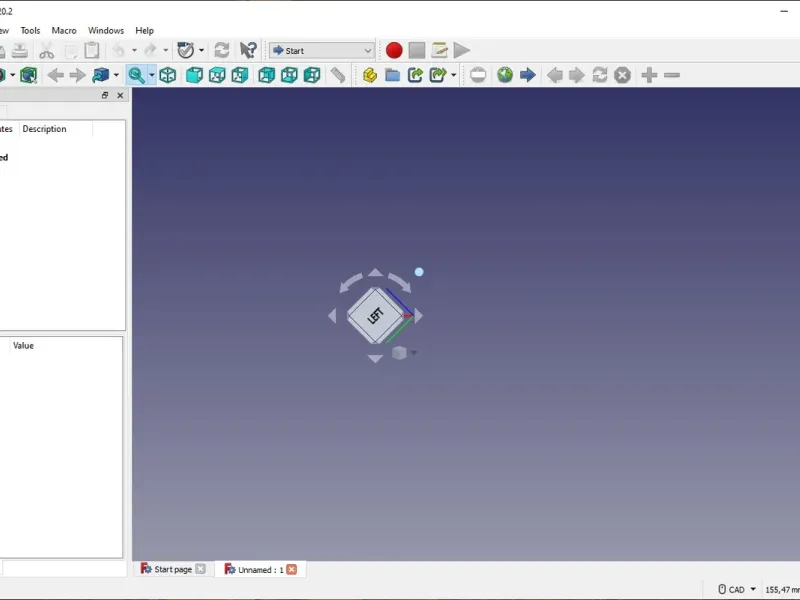Execute macro with the play triangle
800x600 pixels.
(461, 51)
